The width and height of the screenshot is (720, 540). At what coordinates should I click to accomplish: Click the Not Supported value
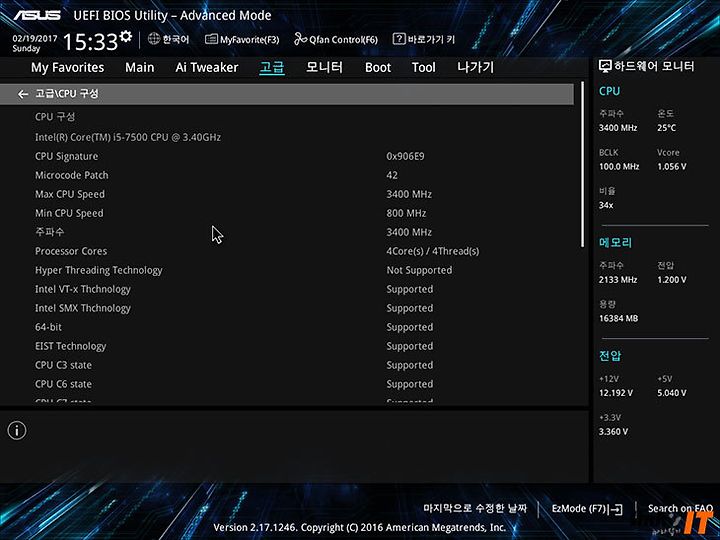pyautogui.click(x=419, y=270)
